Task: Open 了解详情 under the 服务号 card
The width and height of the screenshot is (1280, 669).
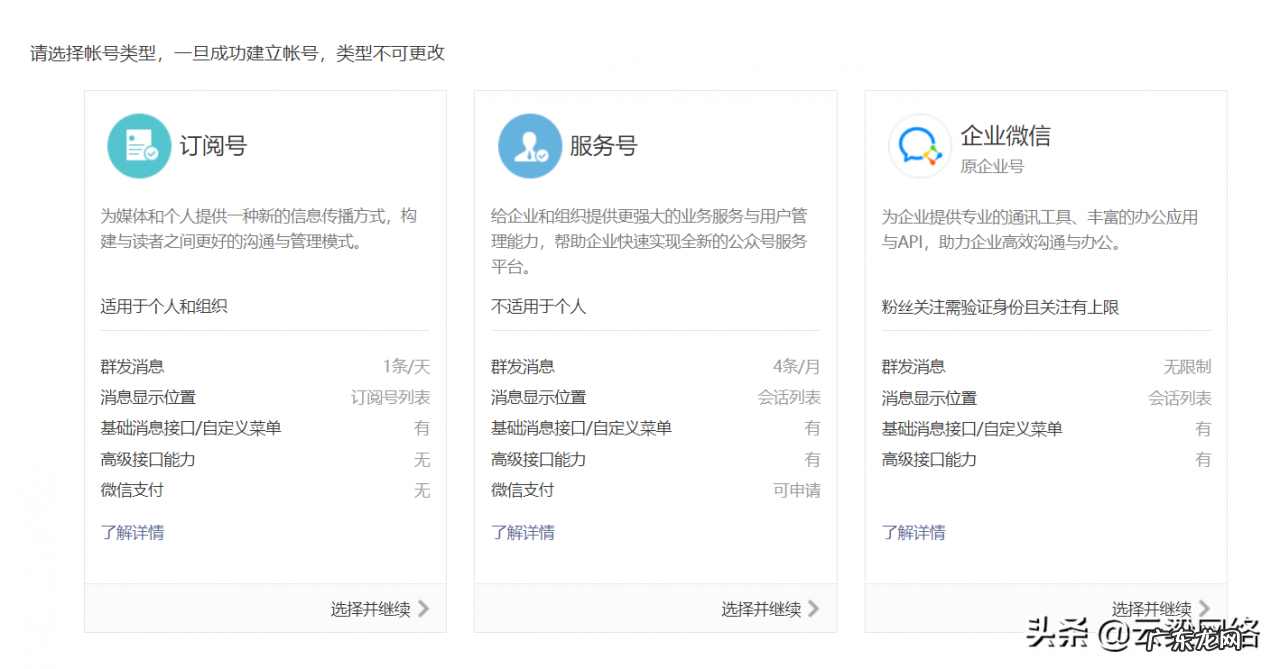Action: (522, 532)
